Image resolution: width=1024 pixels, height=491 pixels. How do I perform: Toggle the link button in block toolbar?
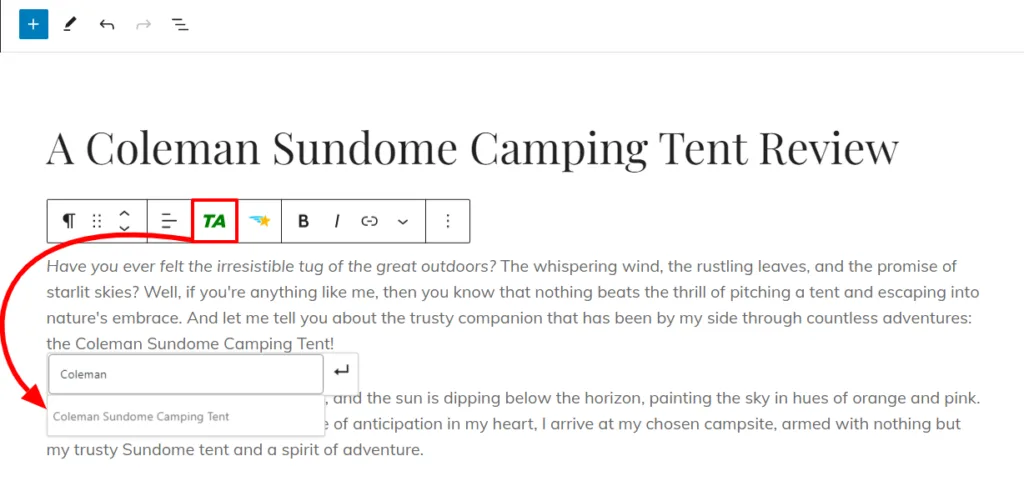[370, 221]
